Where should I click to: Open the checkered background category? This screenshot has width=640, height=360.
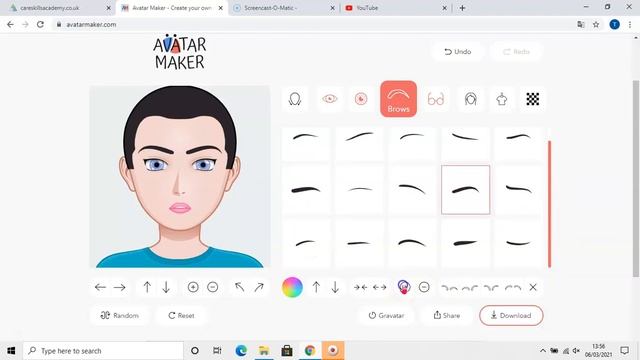click(x=532, y=99)
